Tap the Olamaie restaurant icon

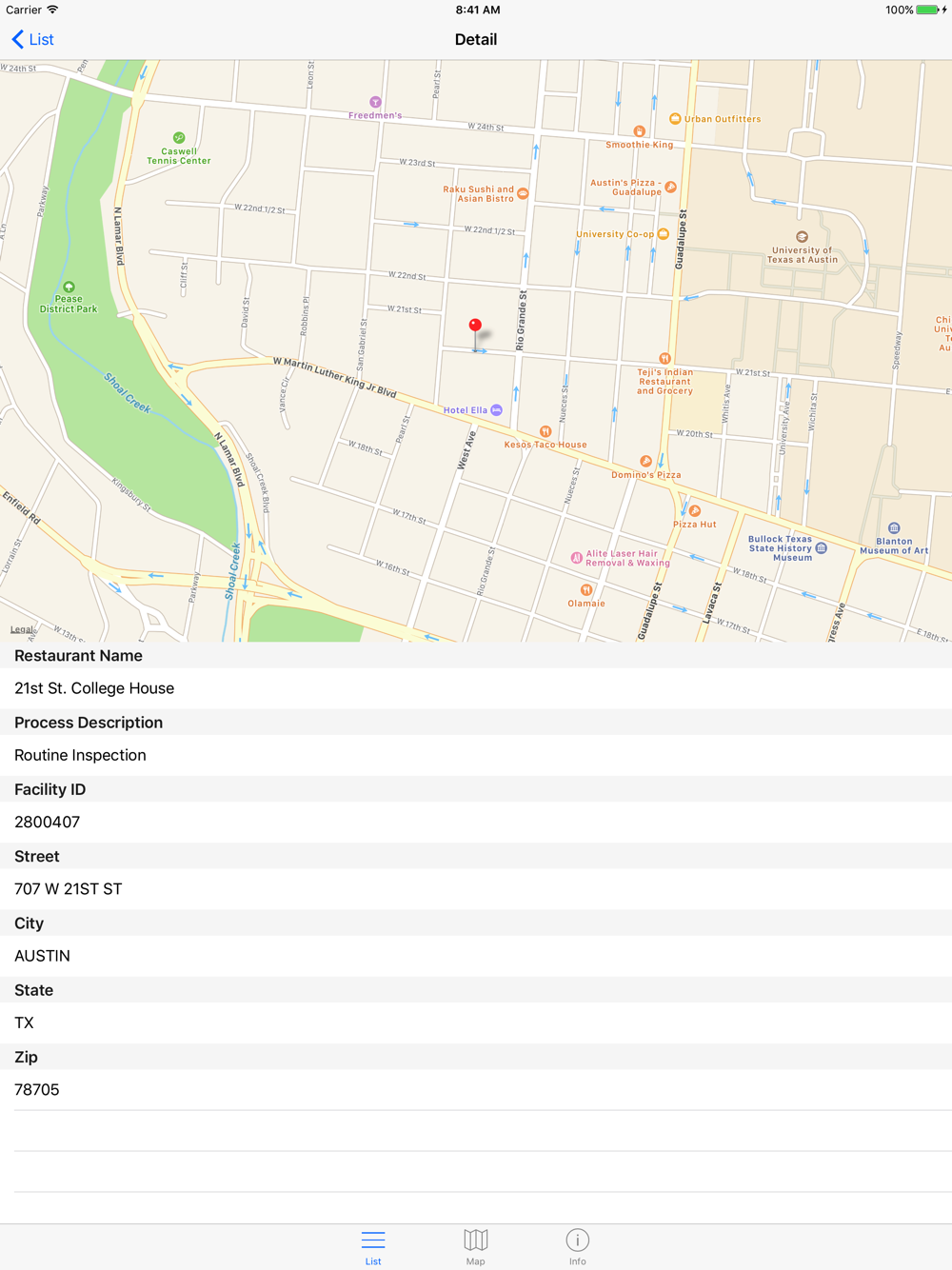click(x=586, y=590)
